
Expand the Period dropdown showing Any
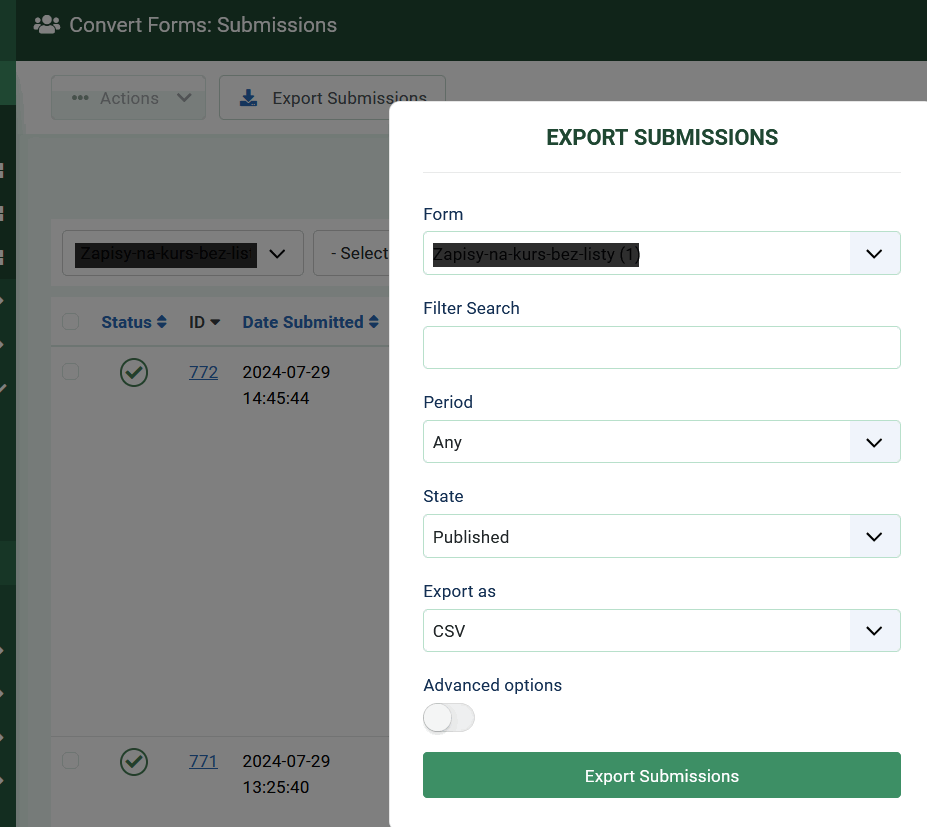tap(661, 442)
